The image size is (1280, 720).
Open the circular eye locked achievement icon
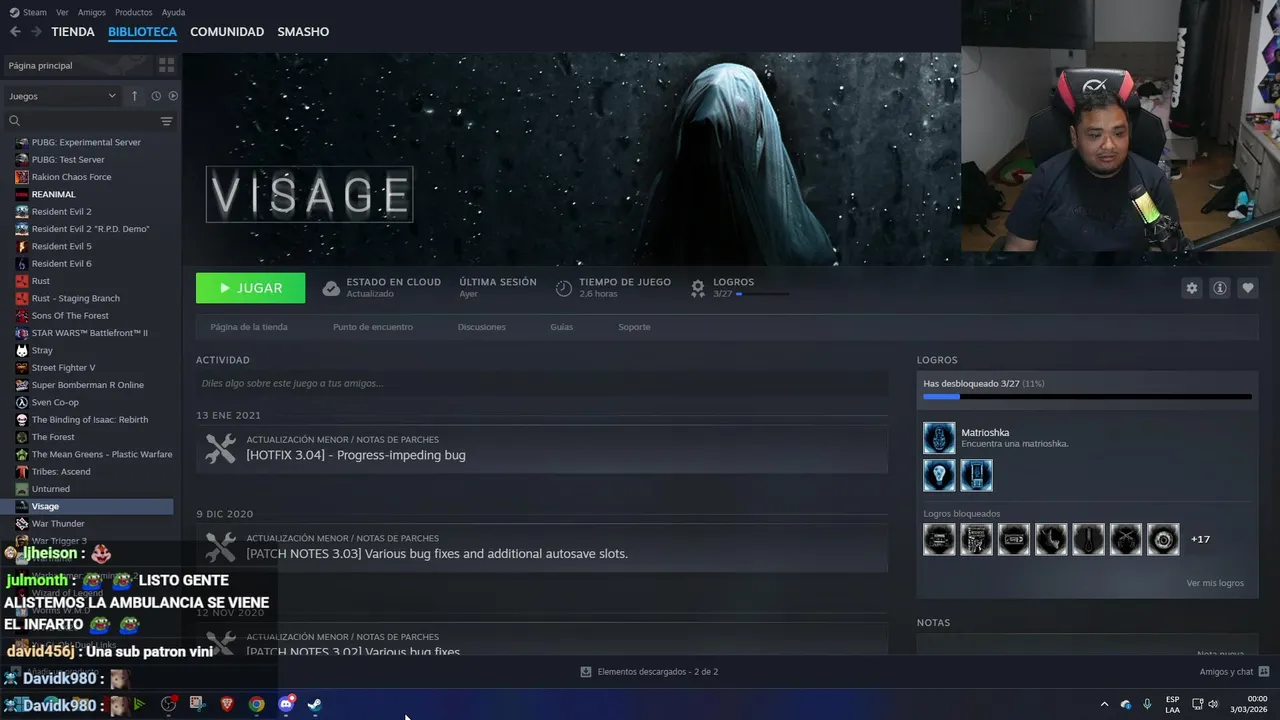[x=1163, y=539]
